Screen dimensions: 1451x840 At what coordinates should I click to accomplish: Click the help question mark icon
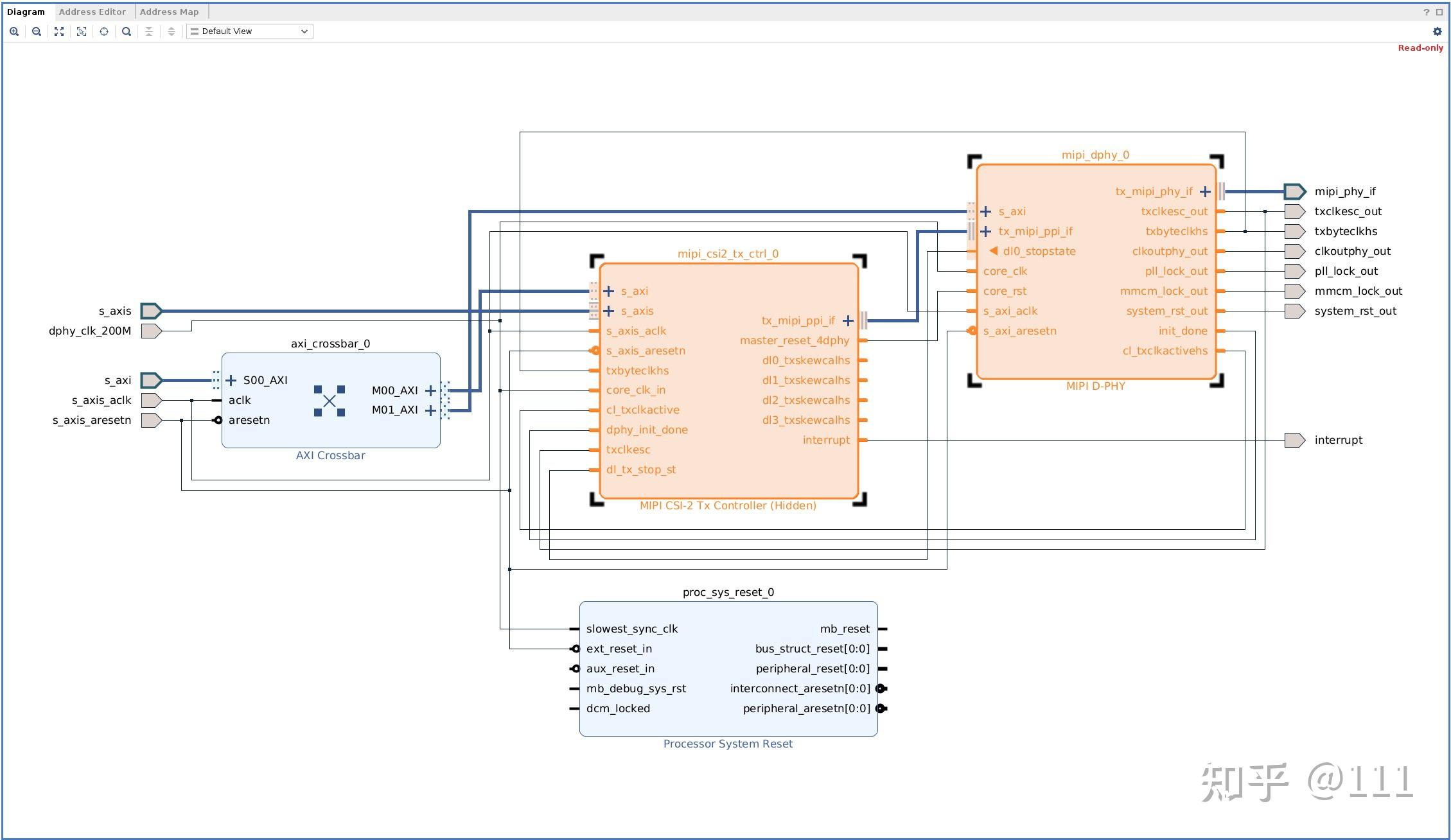coord(1427,12)
